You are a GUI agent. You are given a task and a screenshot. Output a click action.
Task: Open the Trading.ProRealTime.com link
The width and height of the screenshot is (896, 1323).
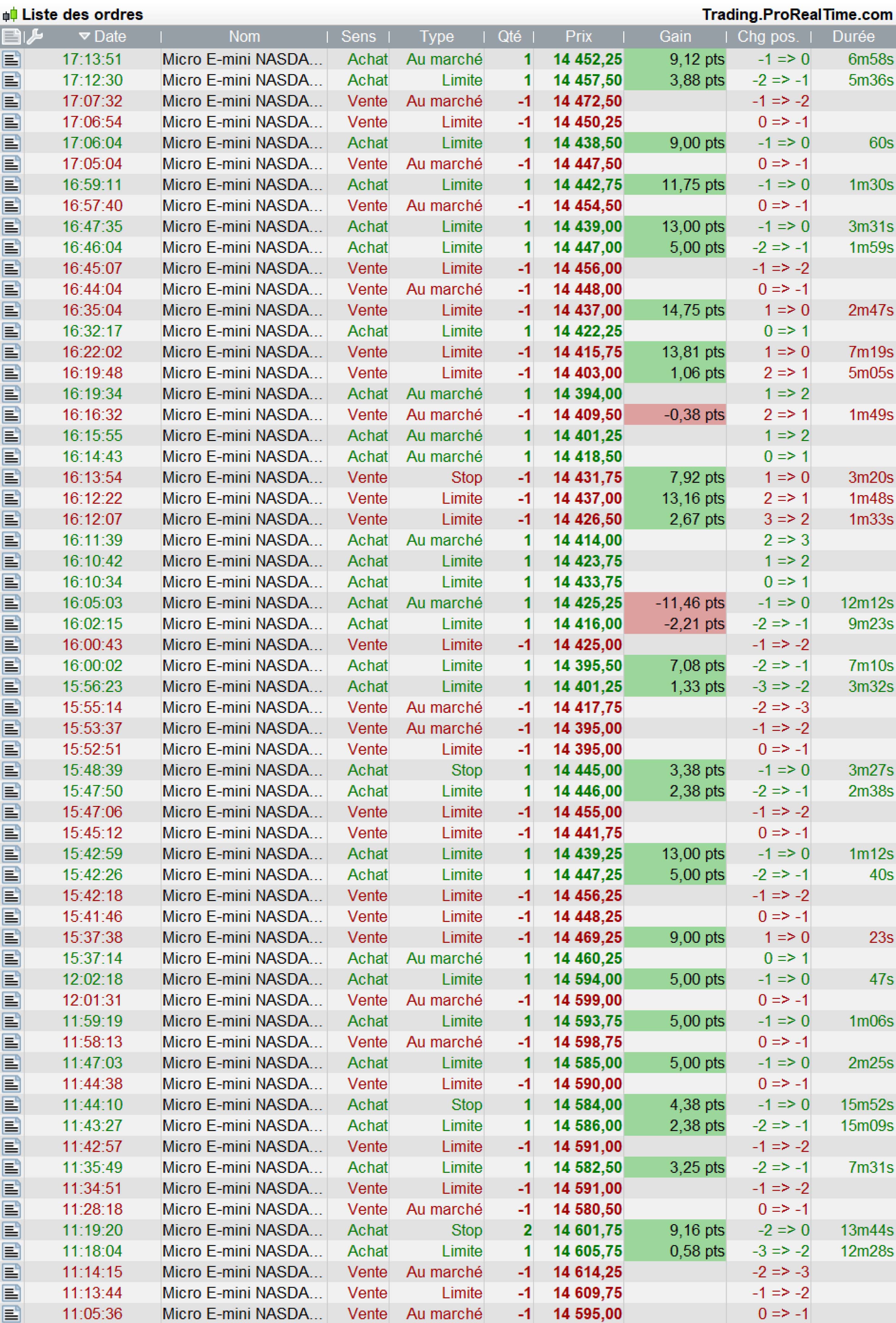coord(796,15)
